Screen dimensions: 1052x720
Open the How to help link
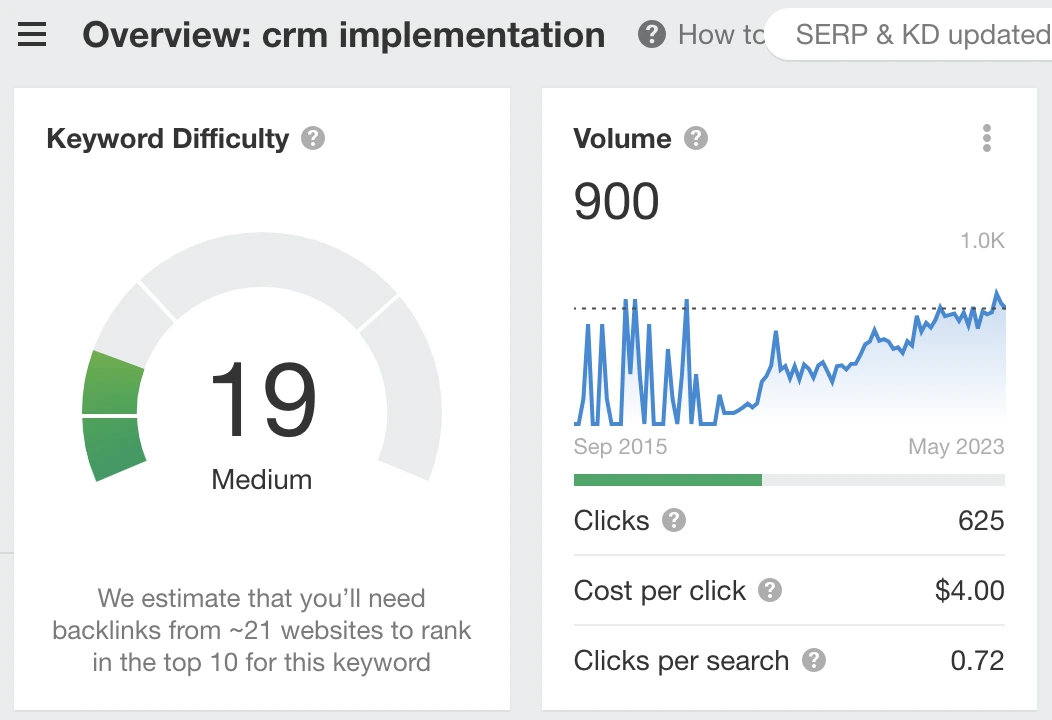[720, 35]
